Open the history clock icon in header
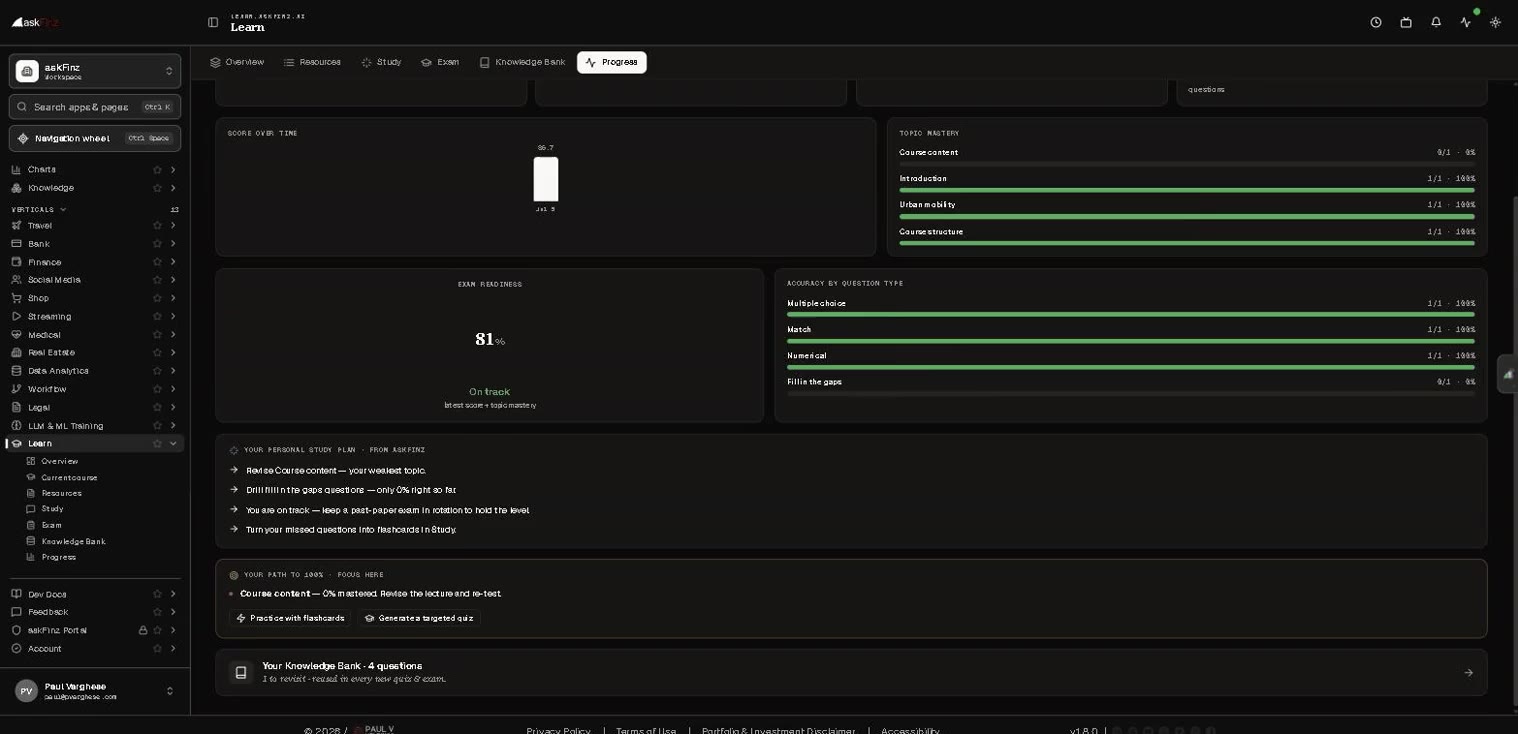The width and height of the screenshot is (1518, 734). click(1376, 22)
